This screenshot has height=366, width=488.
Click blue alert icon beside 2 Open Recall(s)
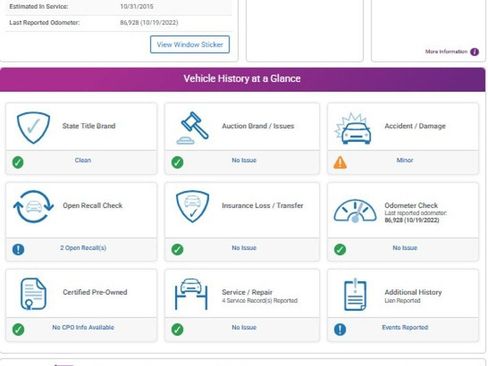click(x=18, y=249)
